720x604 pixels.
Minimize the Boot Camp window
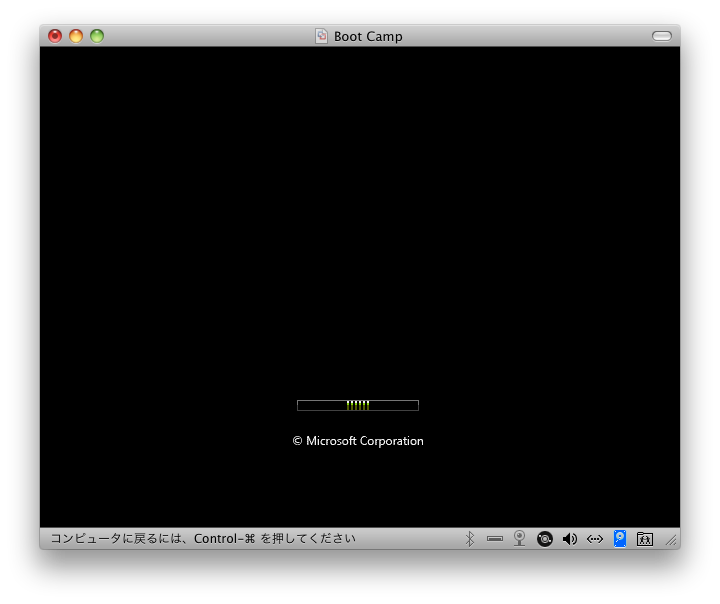(76, 36)
